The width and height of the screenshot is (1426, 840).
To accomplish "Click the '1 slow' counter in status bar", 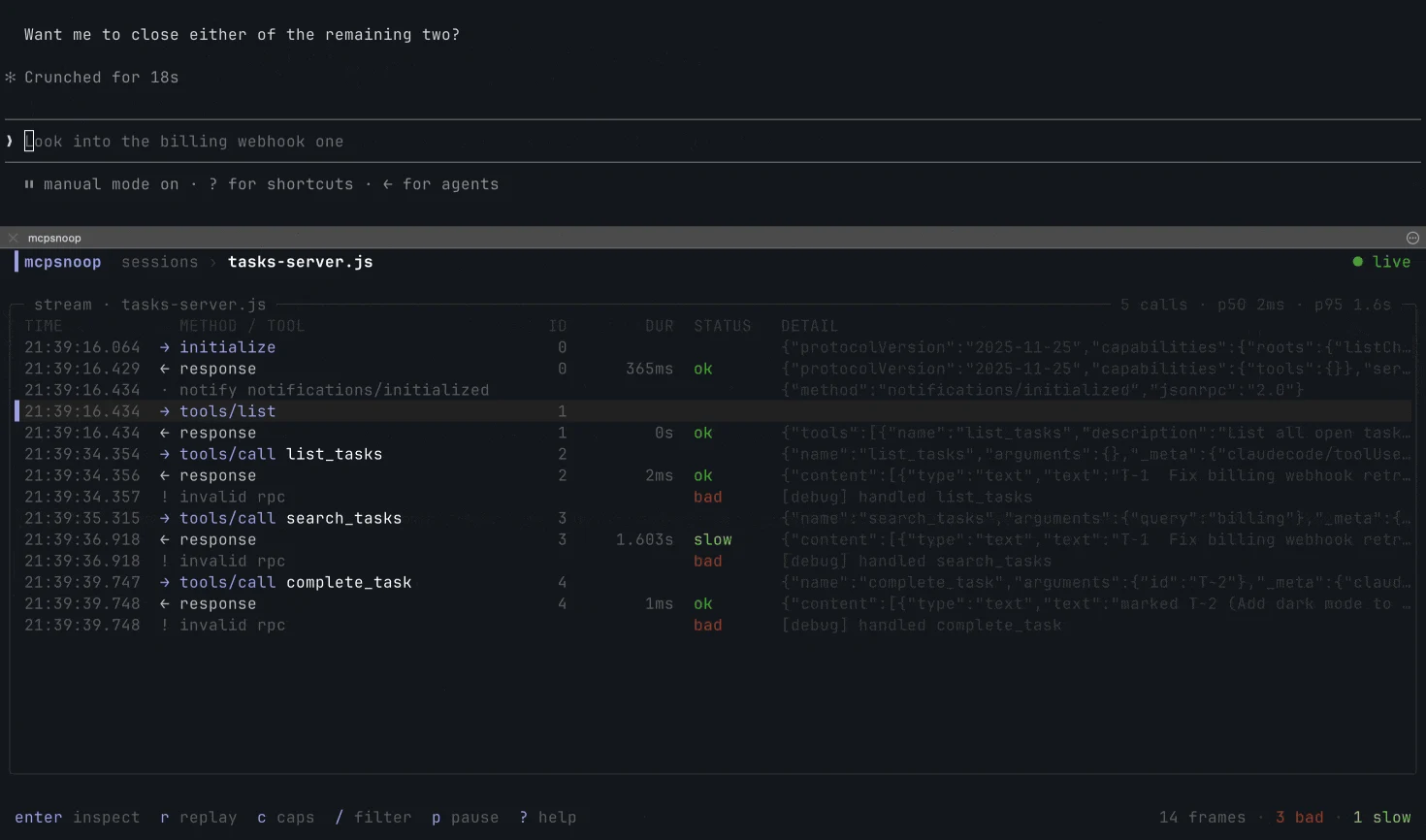I will 1381,818.
